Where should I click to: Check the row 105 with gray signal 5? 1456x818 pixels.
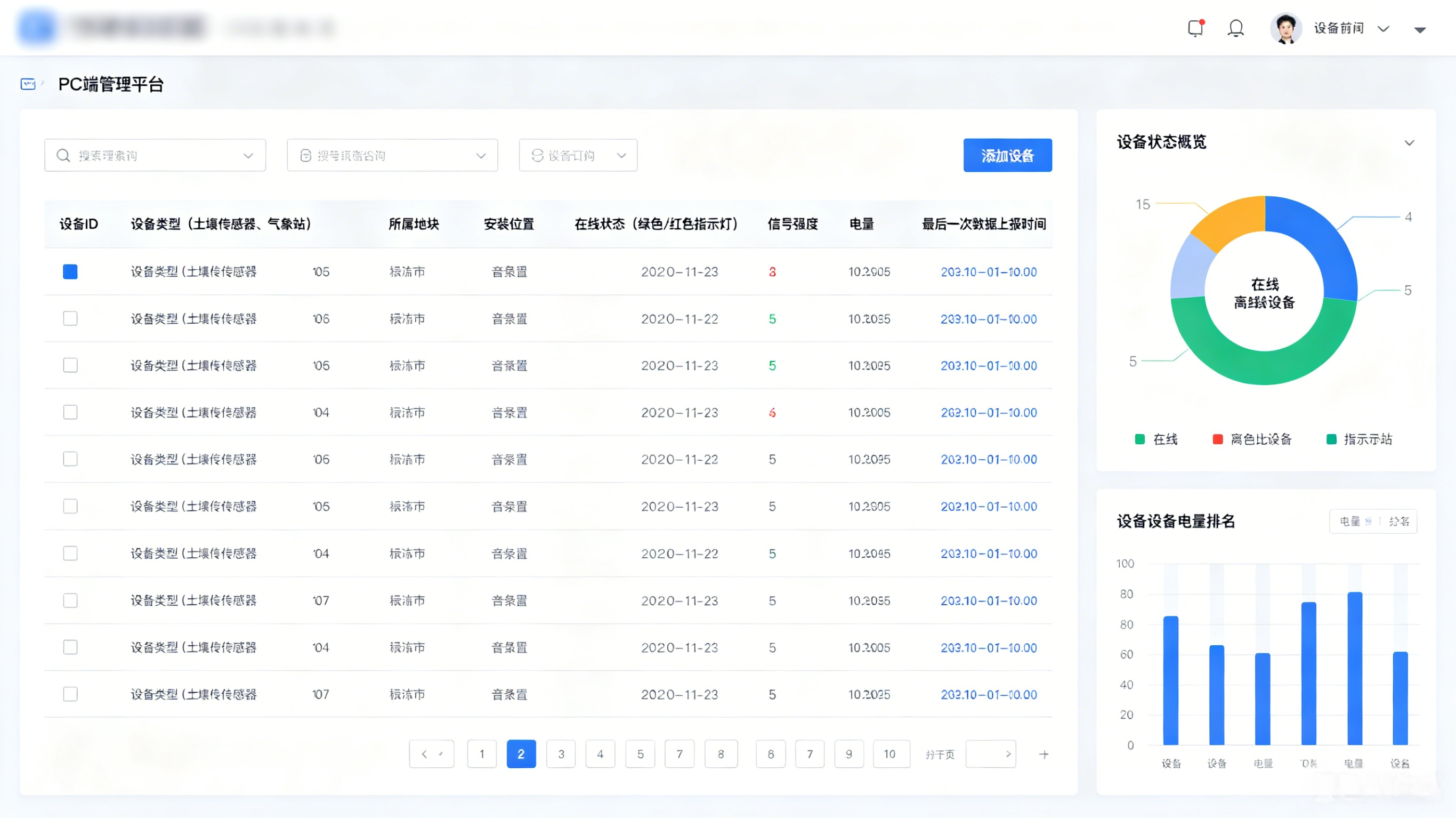point(70,506)
